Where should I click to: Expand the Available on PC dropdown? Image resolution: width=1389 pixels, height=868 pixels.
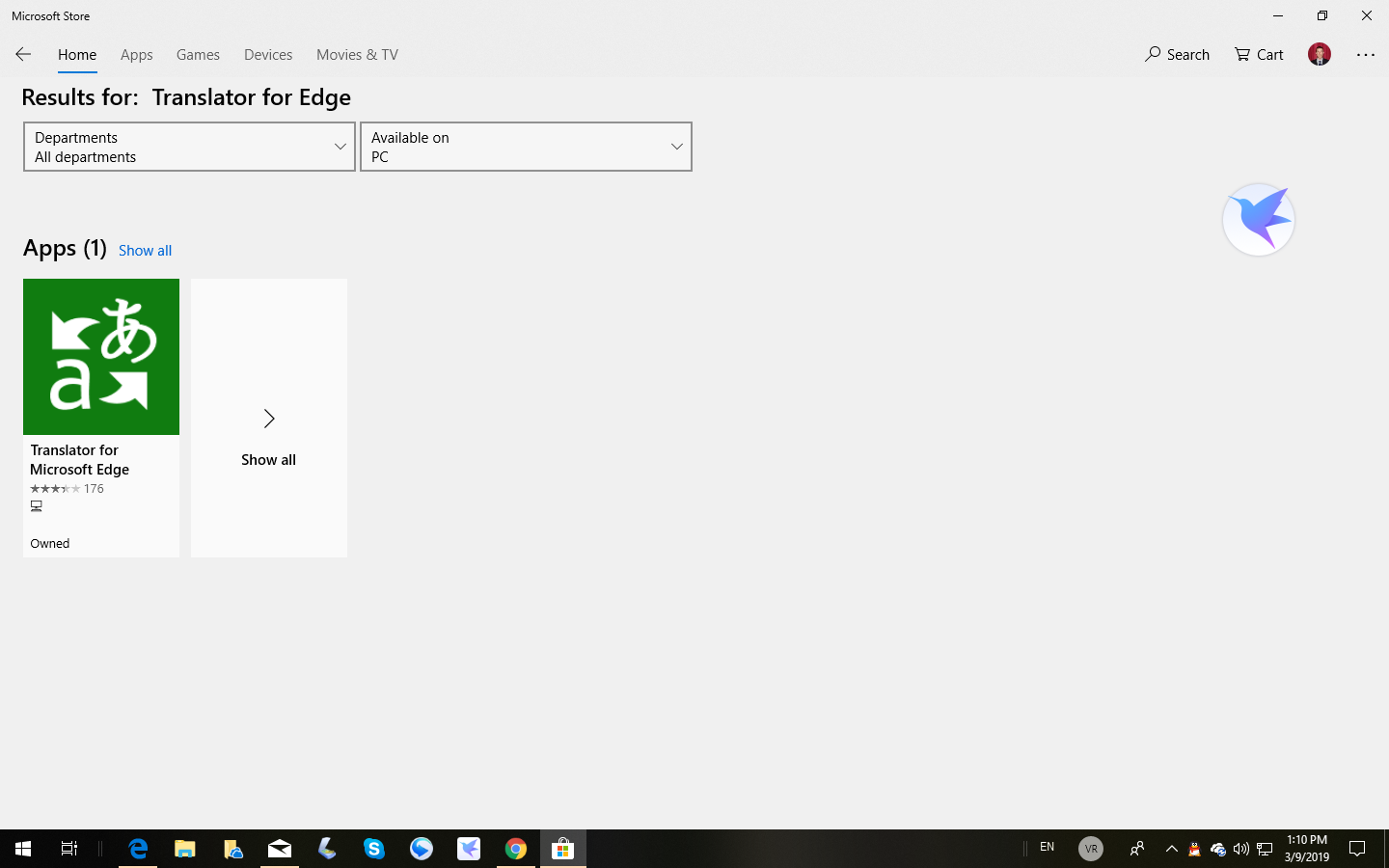[526, 147]
